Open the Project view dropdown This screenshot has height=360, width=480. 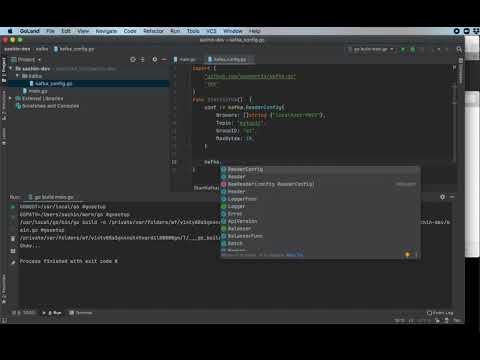click(x=26, y=60)
